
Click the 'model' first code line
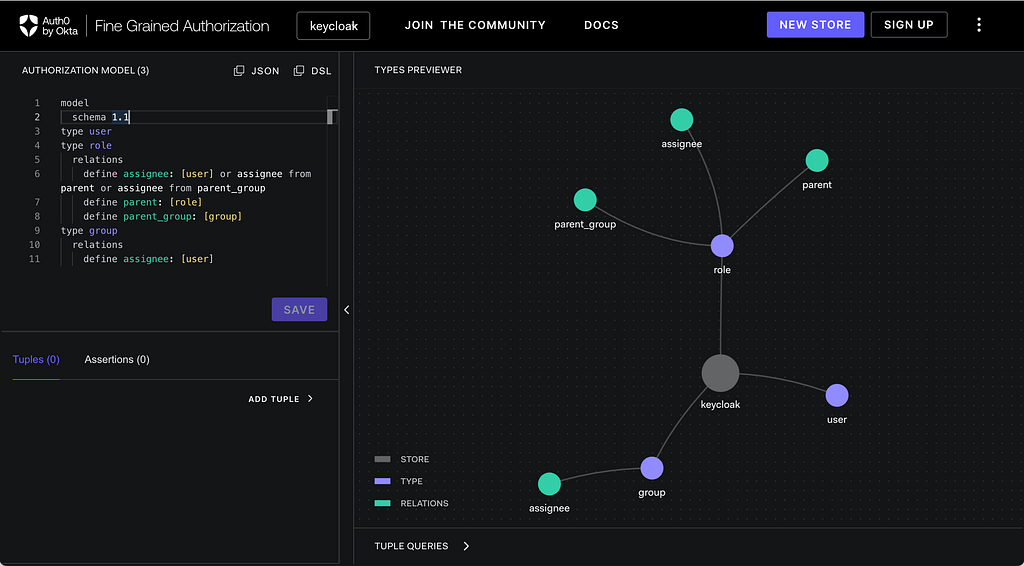pos(74,103)
